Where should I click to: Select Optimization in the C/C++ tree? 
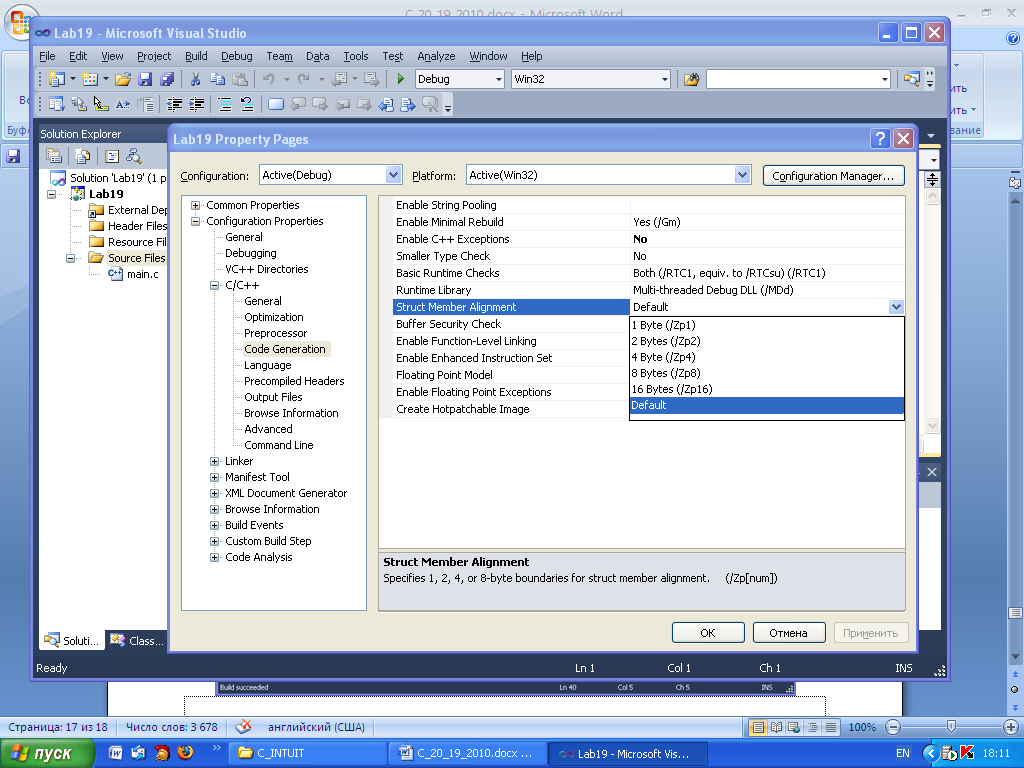tap(274, 317)
